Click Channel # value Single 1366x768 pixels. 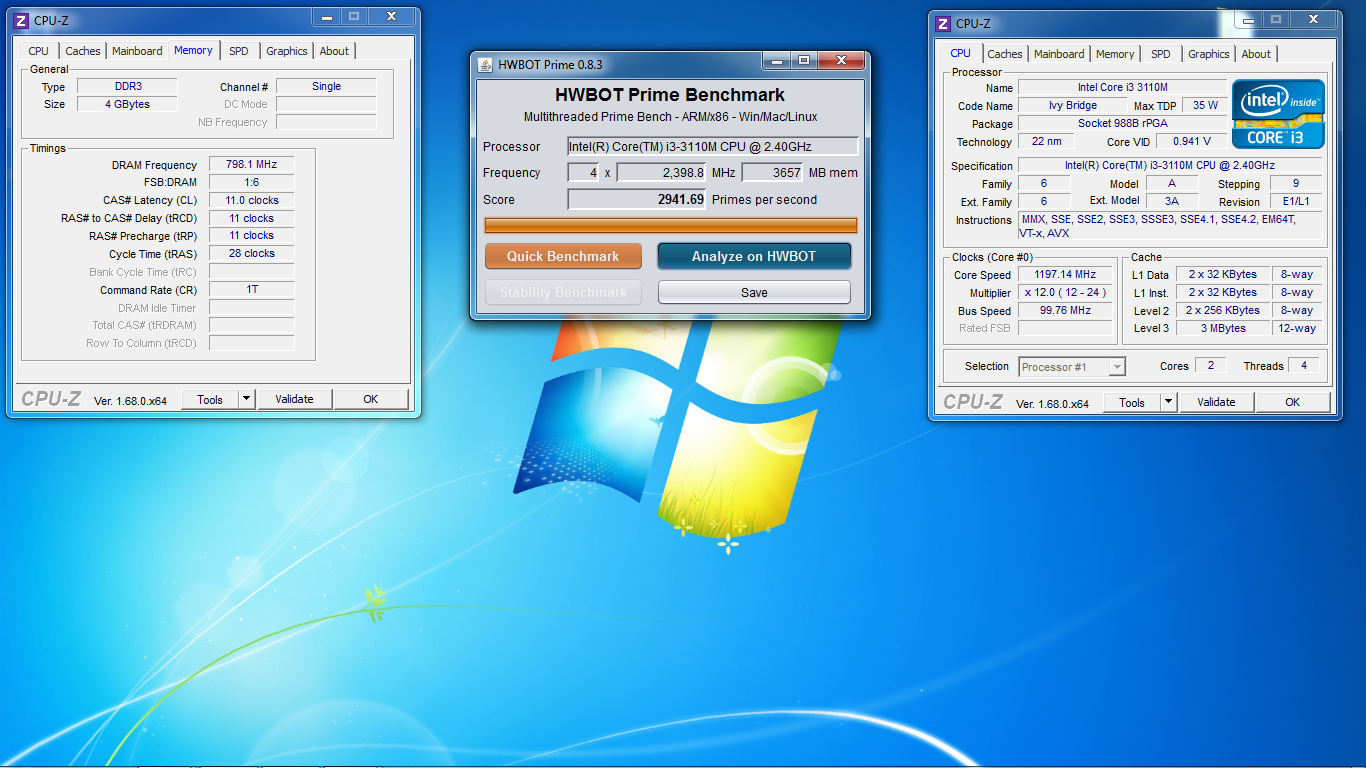(x=326, y=86)
